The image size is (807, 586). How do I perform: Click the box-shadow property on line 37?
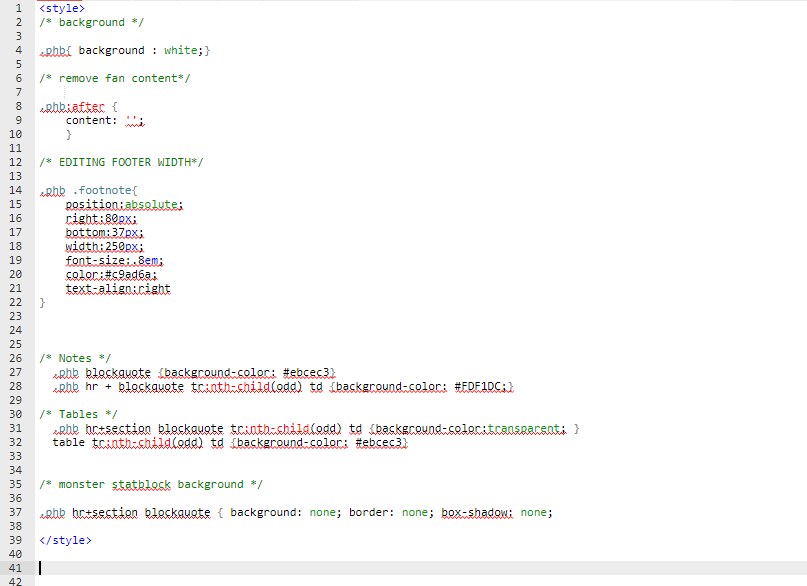(x=477, y=512)
